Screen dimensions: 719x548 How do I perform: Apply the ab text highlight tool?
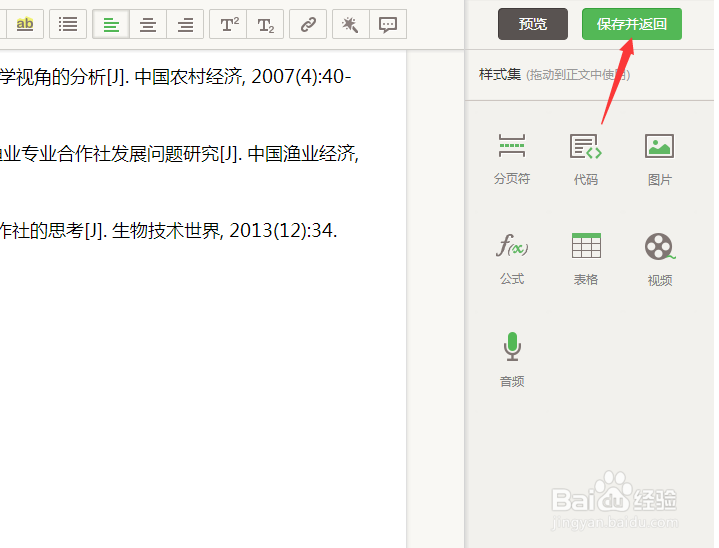coord(25,24)
